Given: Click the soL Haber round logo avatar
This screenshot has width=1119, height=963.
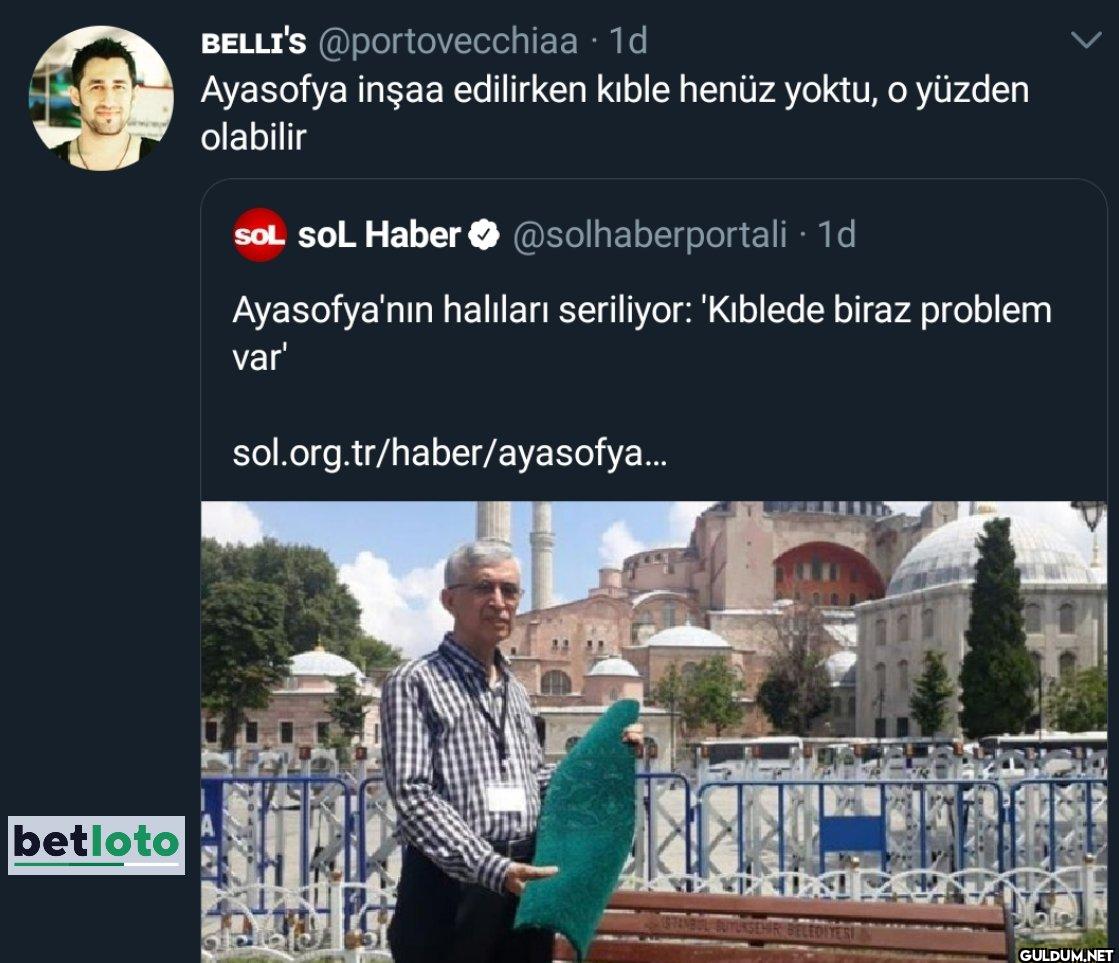Looking at the screenshot, I should 259,235.
